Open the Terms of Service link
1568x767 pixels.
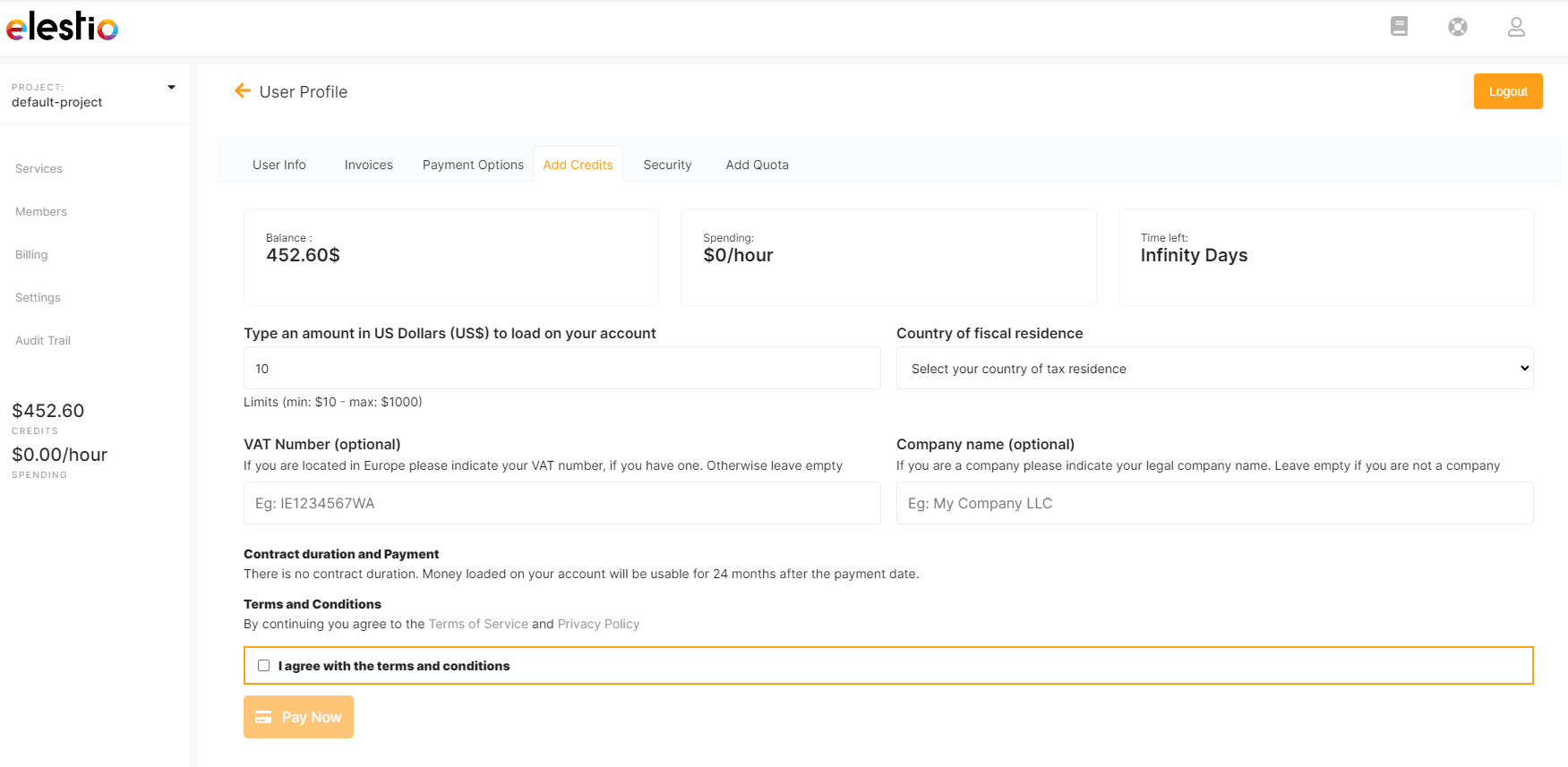(478, 624)
